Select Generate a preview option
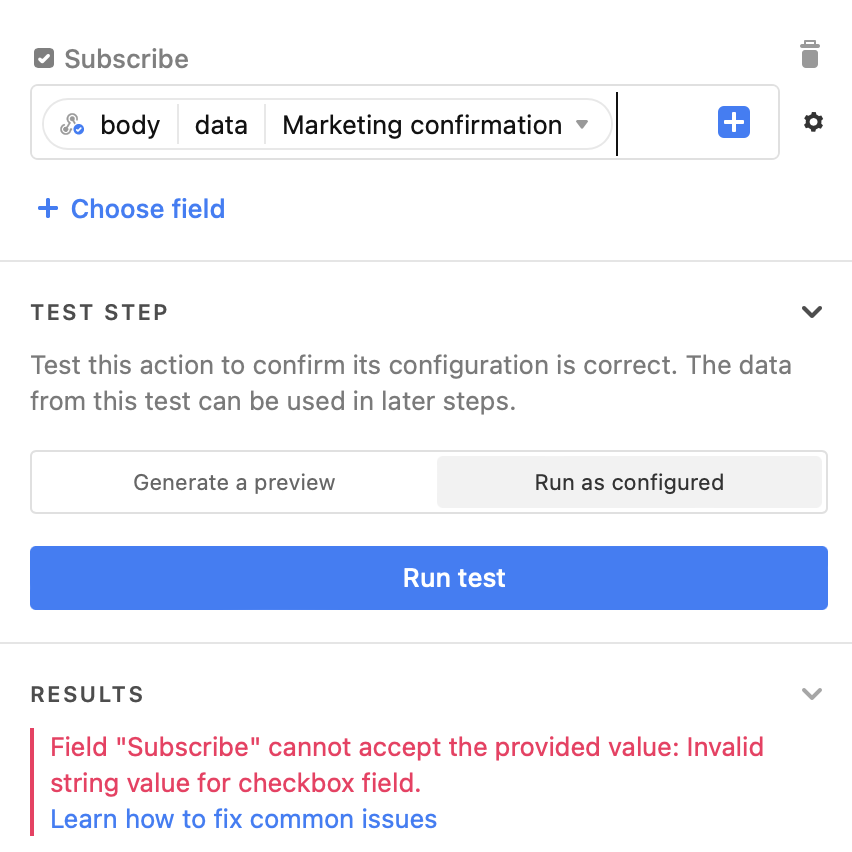 [x=234, y=482]
